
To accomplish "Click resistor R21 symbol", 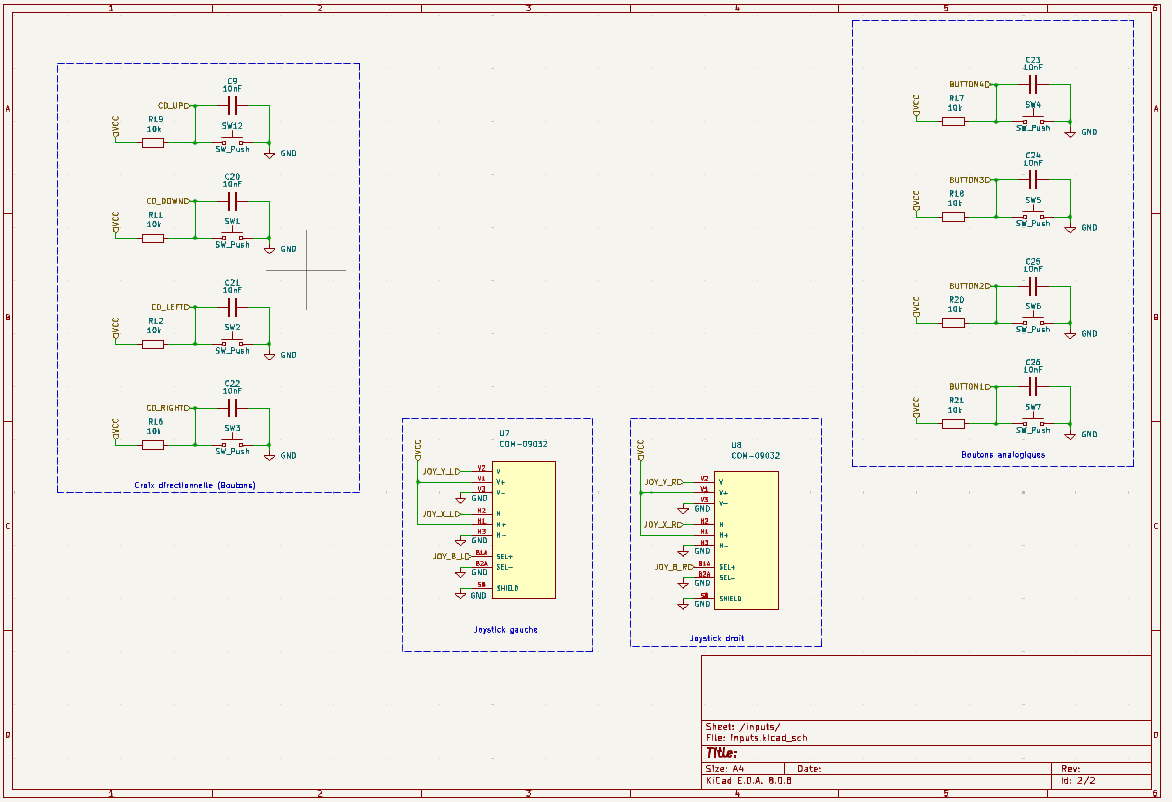I will [953, 424].
